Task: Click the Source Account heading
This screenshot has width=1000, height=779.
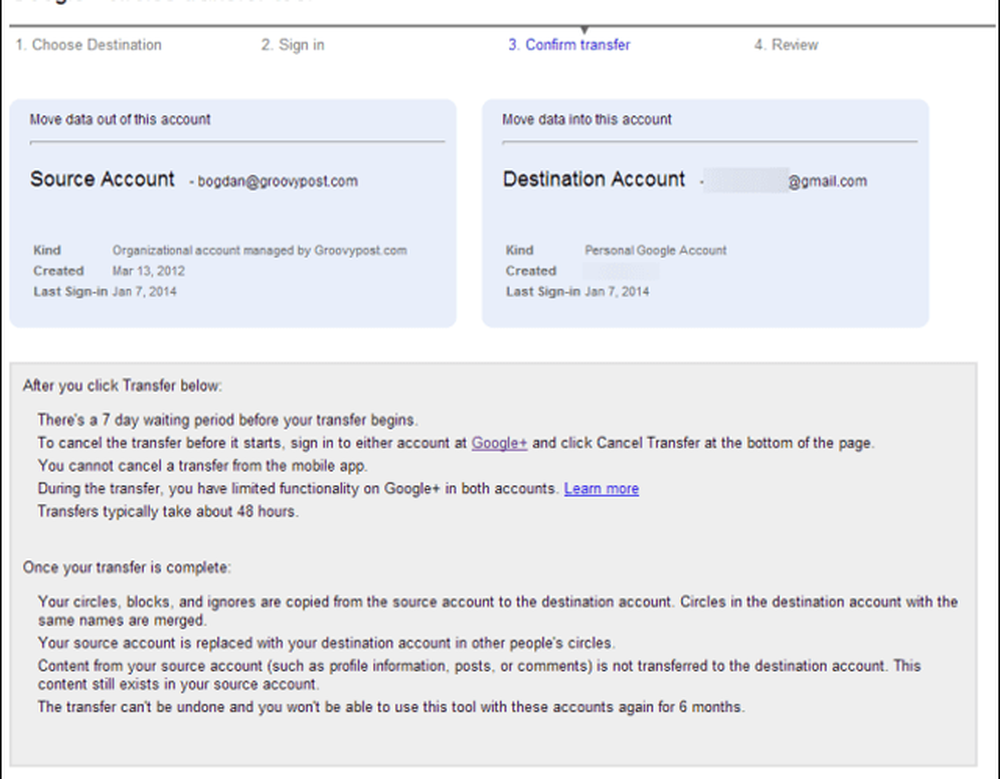Action: 102,180
